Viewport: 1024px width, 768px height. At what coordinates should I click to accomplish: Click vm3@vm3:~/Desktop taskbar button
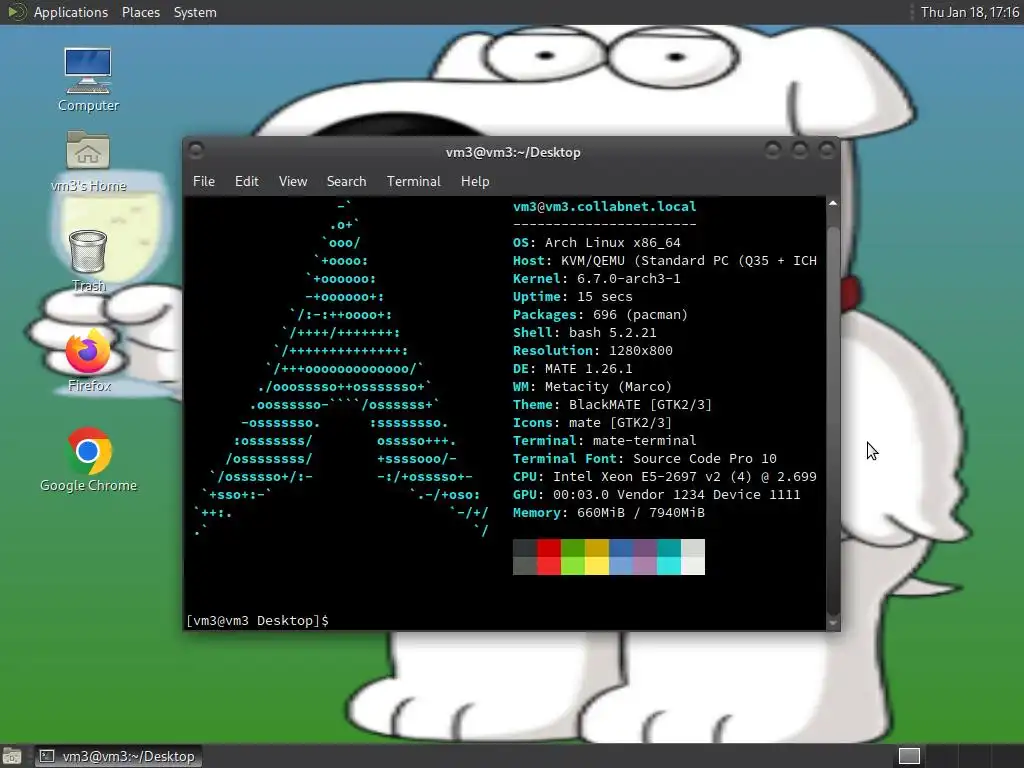point(119,756)
